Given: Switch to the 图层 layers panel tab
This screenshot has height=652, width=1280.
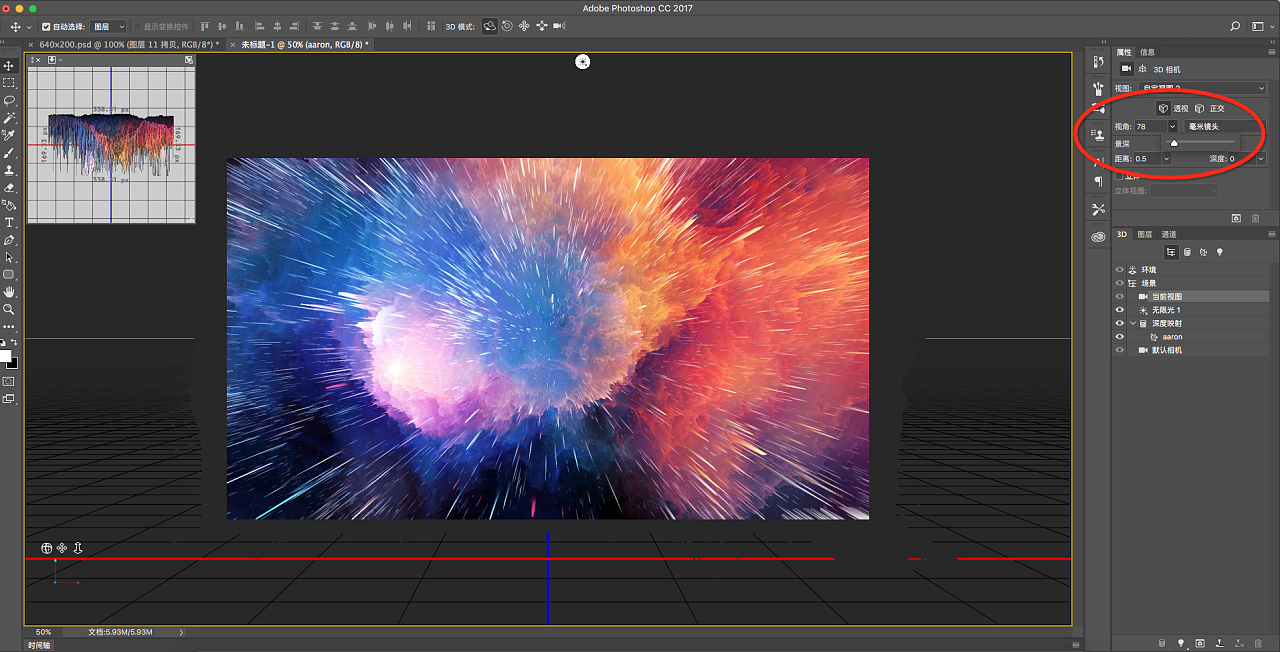Looking at the screenshot, I should 1144,234.
